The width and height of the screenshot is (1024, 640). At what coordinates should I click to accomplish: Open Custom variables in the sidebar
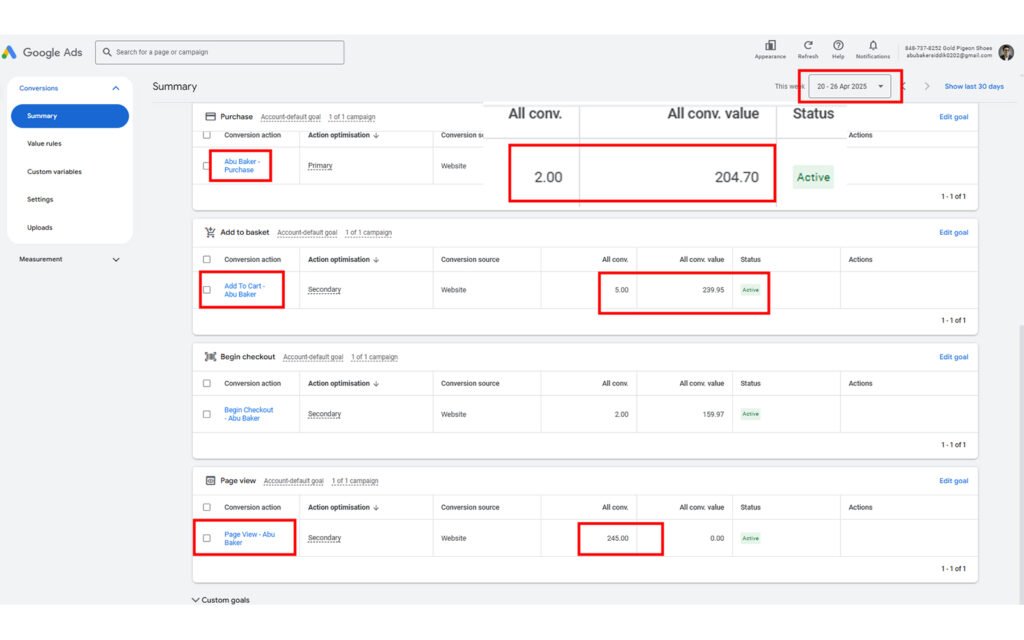point(54,172)
